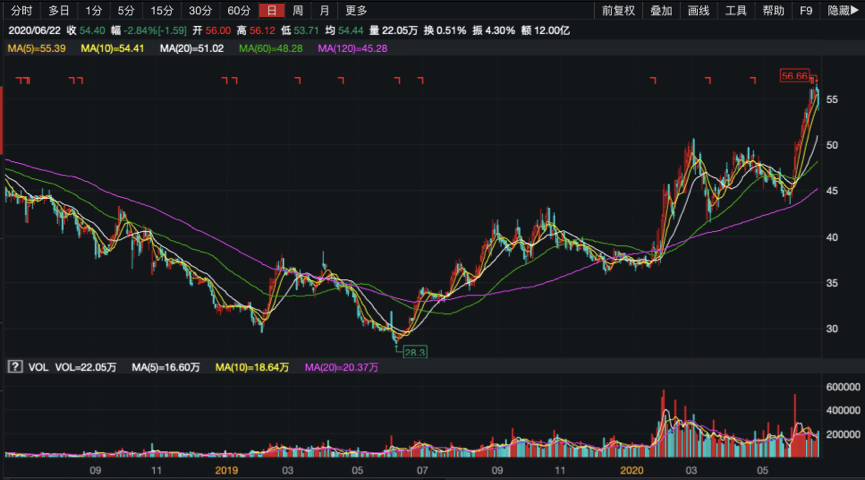This screenshot has width=865, height=480.
Task: Open the 画线 drawing tools
Action: click(698, 11)
